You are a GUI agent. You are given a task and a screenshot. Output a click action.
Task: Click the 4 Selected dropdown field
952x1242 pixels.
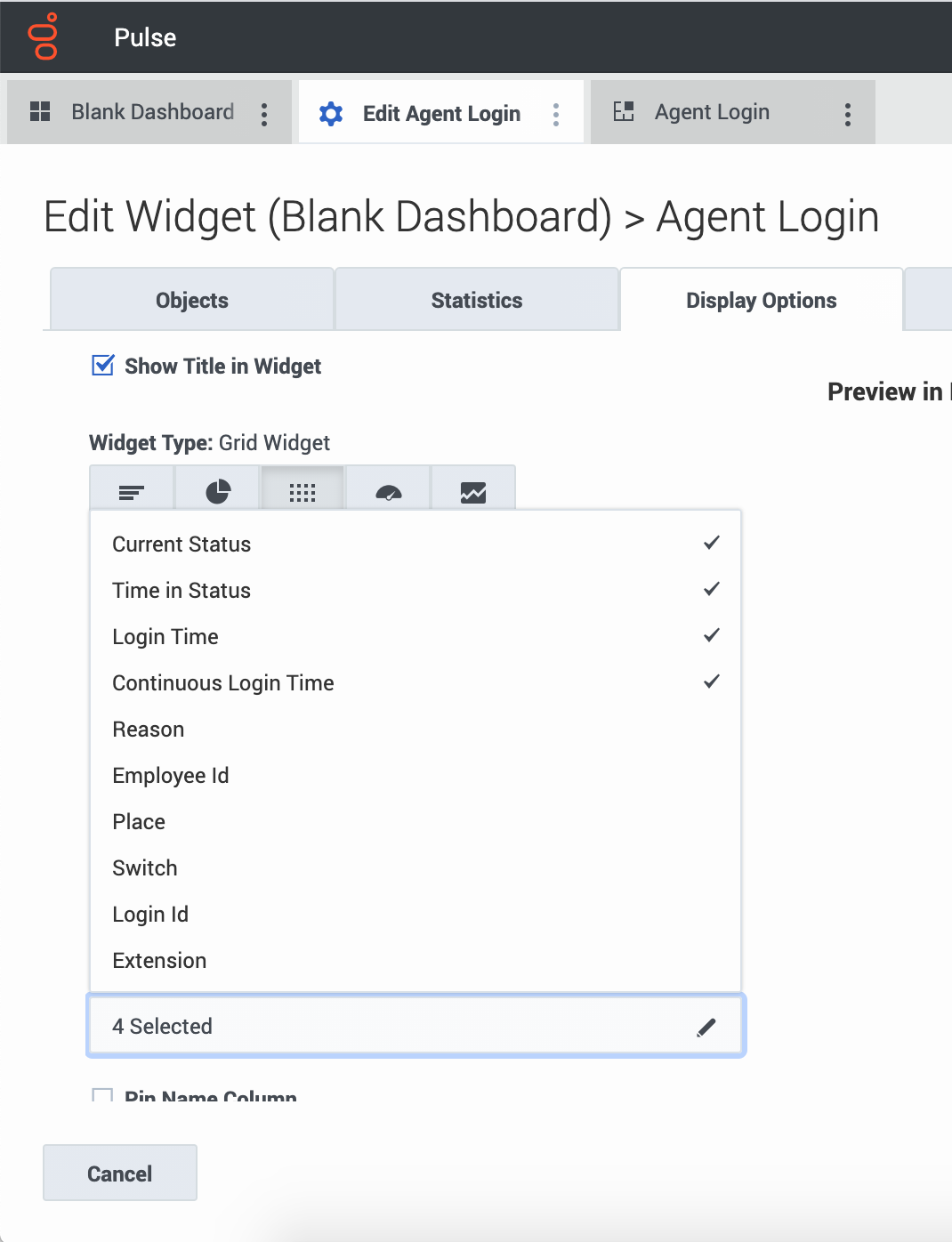(415, 1026)
